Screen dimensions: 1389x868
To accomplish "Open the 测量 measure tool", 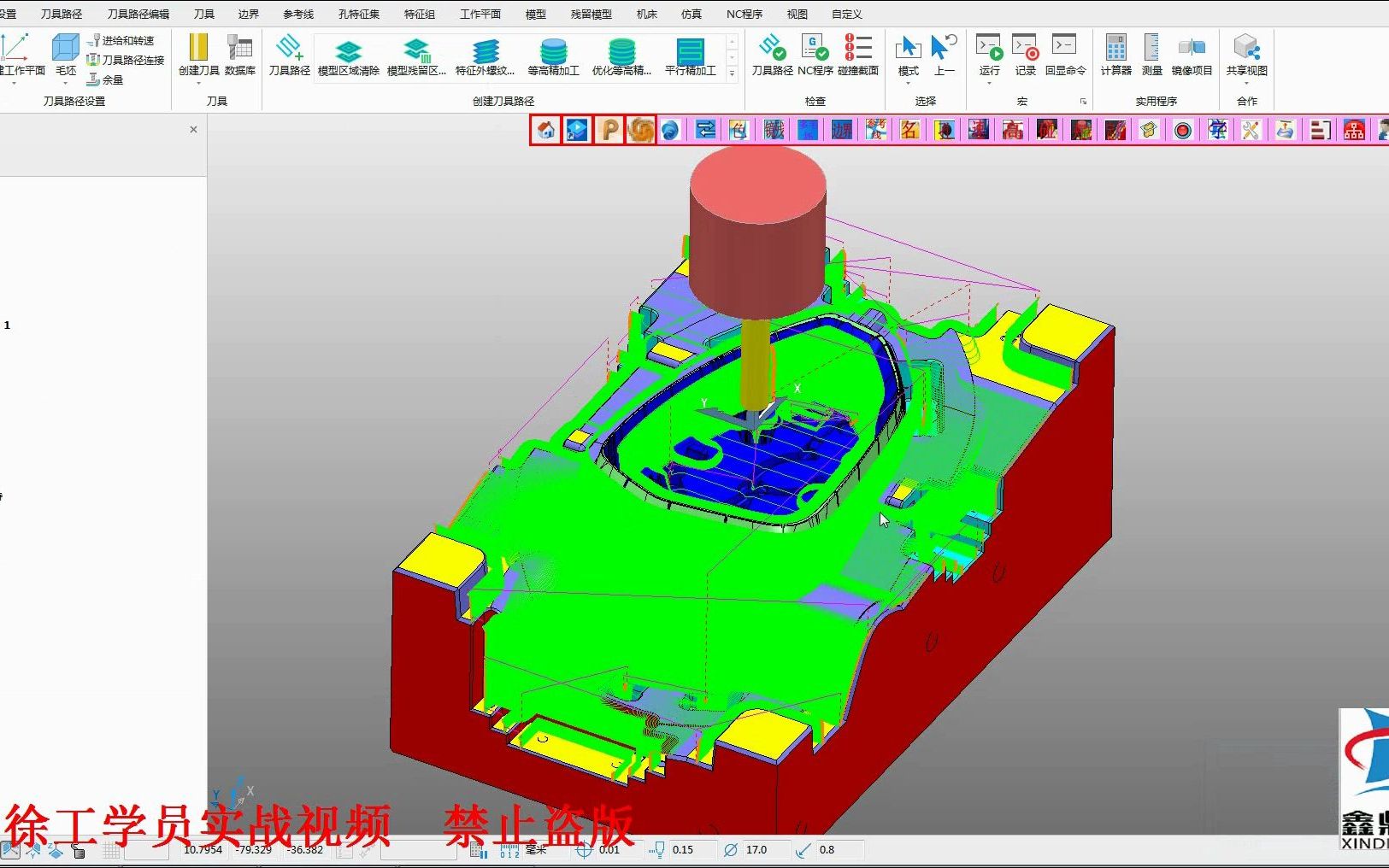I will click(1151, 56).
